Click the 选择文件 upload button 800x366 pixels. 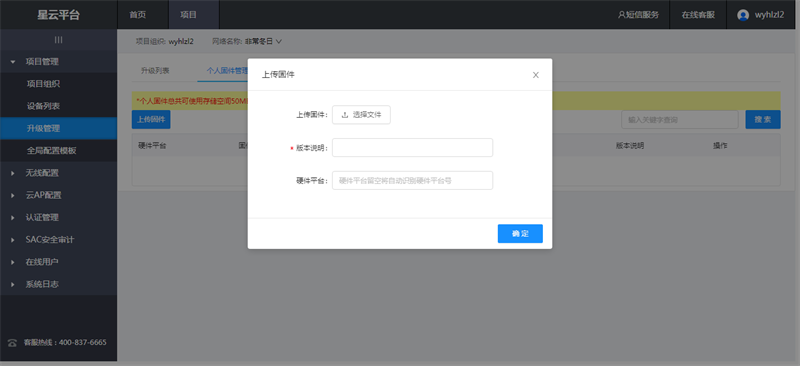click(361, 115)
